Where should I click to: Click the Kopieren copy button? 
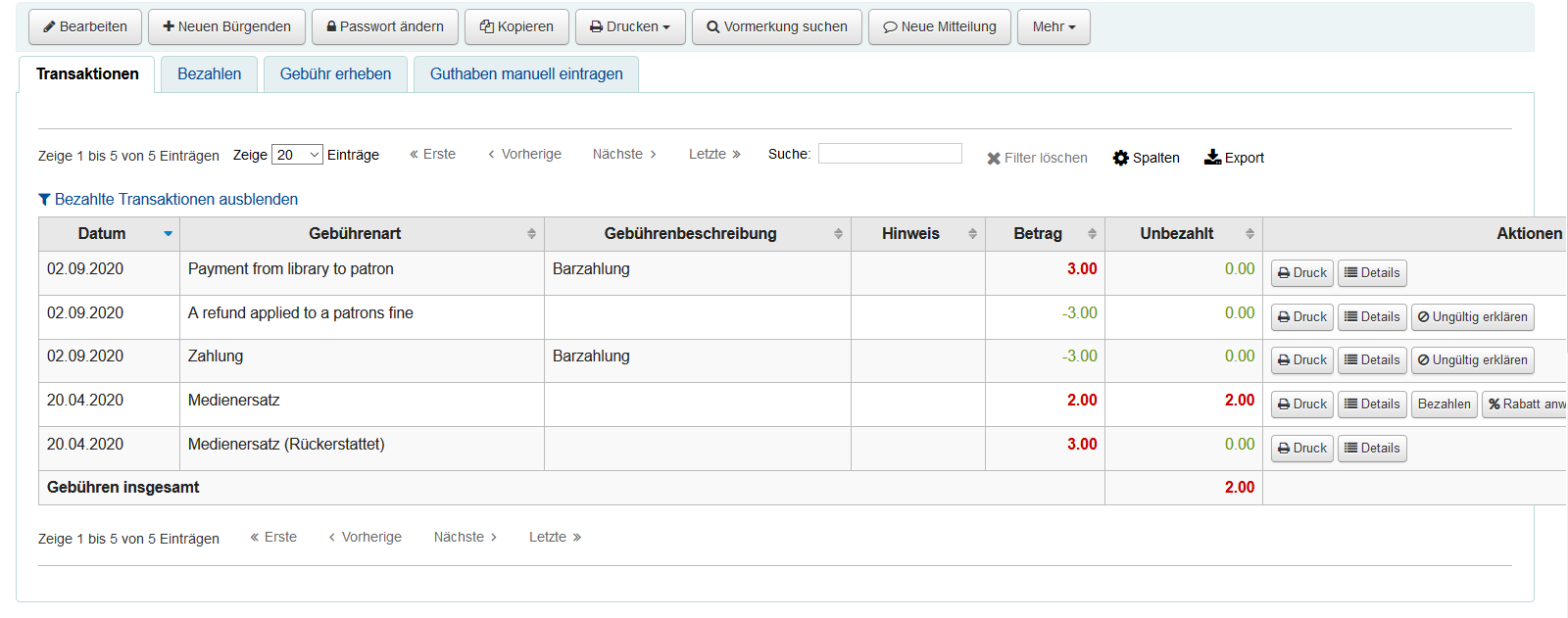click(x=516, y=26)
